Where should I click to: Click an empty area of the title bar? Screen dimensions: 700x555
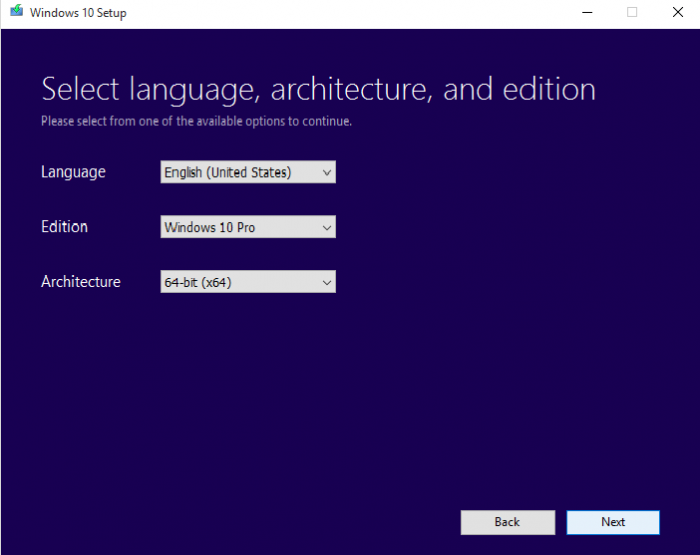click(350, 13)
